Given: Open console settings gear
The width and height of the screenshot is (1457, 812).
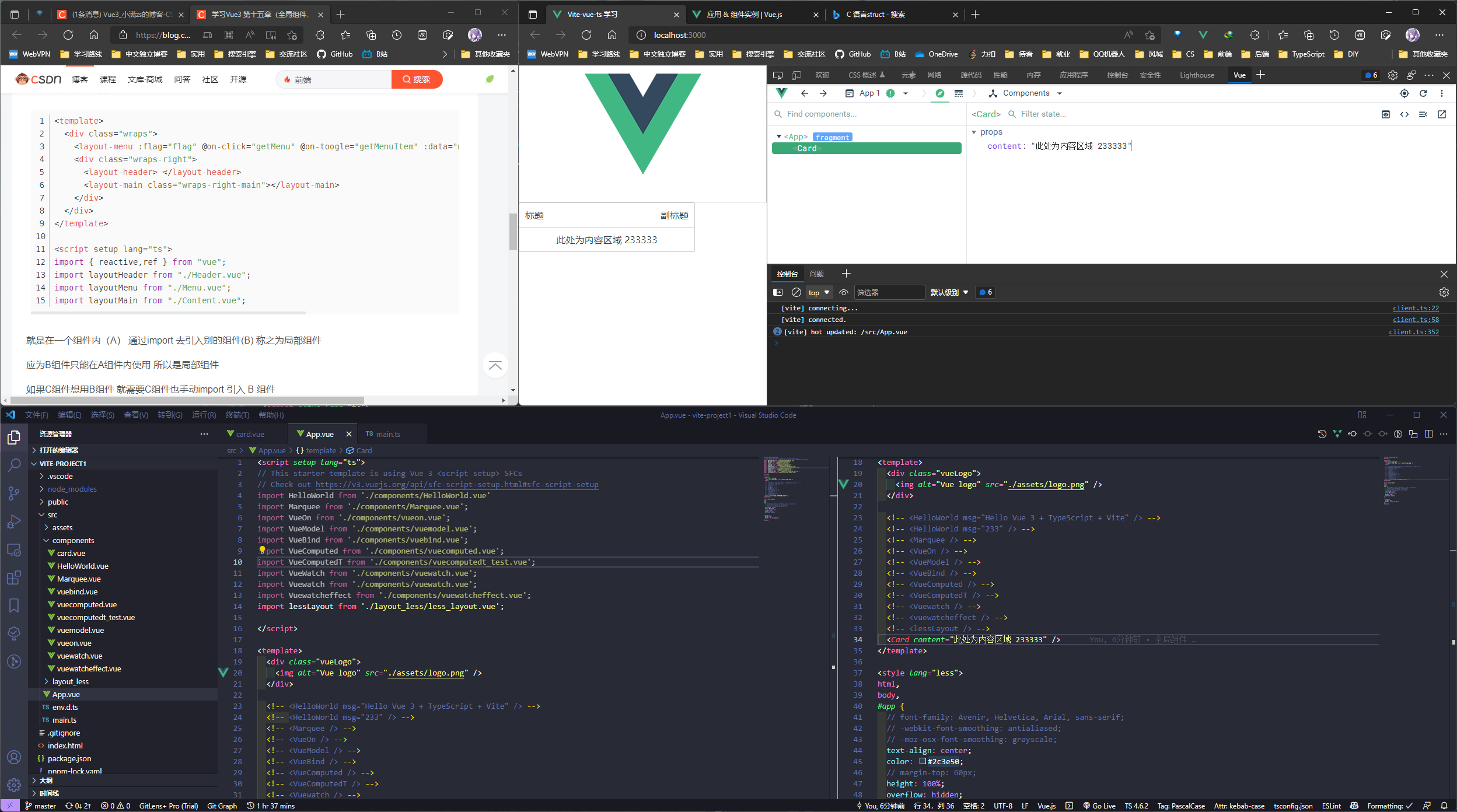Looking at the screenshot, I should (1444, 292).
